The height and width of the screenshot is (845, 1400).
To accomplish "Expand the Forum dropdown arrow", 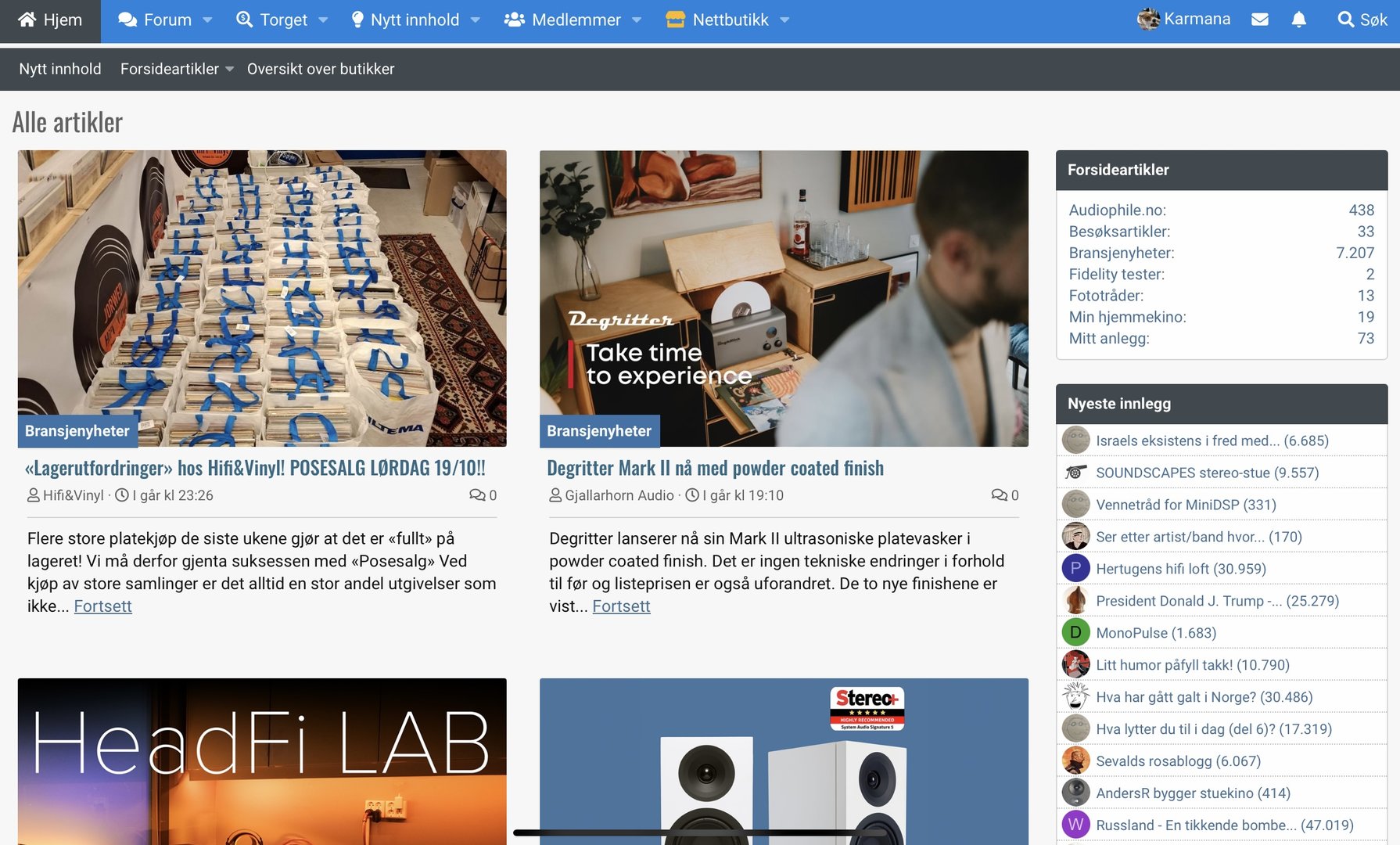I will (x=207, y=20).
